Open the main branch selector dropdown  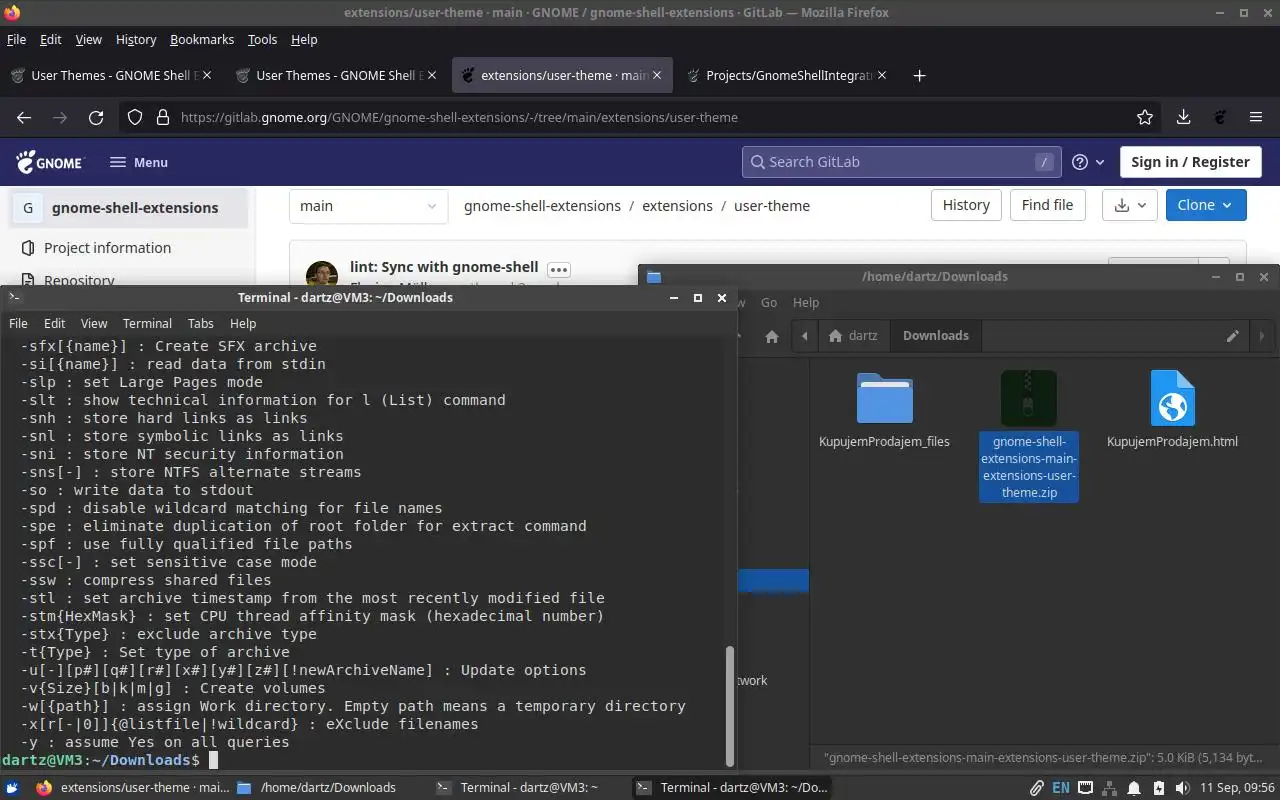pos(369,206)
